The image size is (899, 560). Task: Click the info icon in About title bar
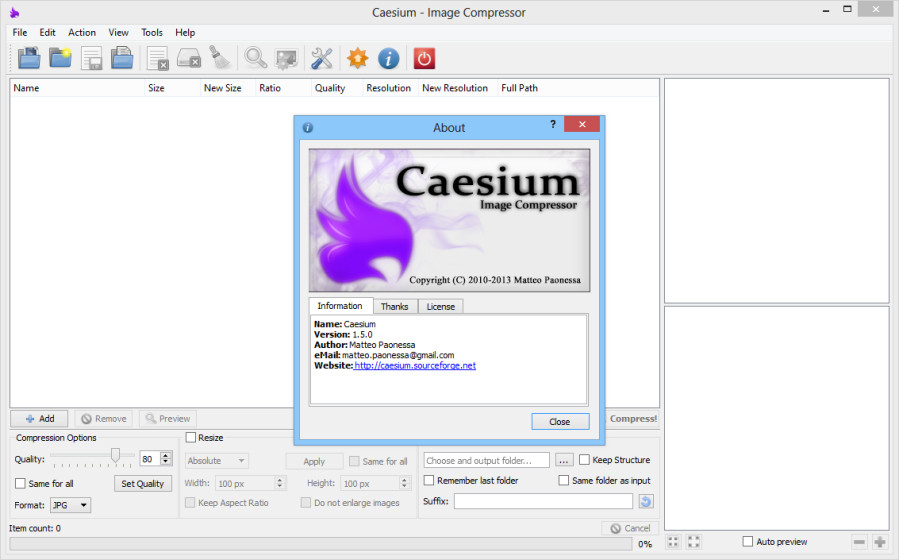pos(308,127)
